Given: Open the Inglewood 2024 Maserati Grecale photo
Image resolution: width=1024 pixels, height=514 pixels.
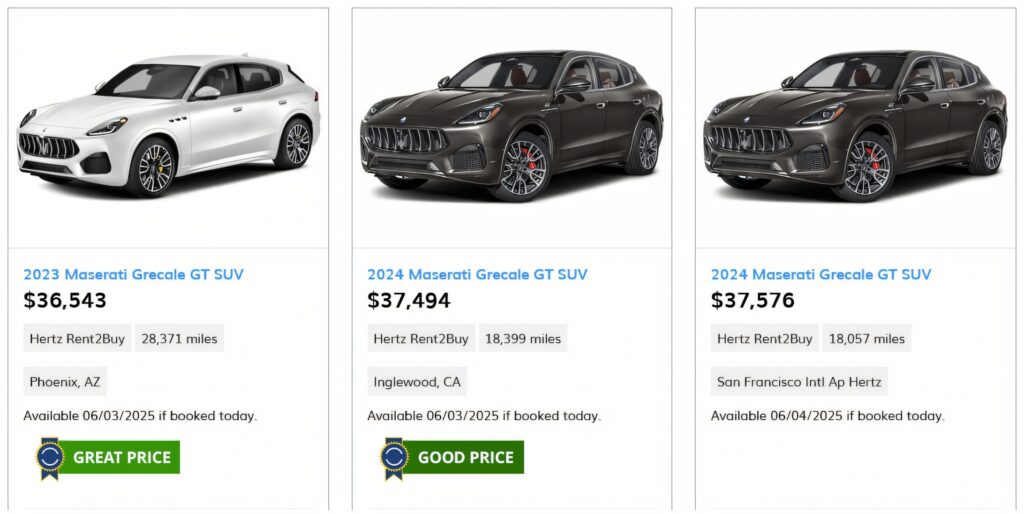Looking at the screenshot, I should [511, 125].
